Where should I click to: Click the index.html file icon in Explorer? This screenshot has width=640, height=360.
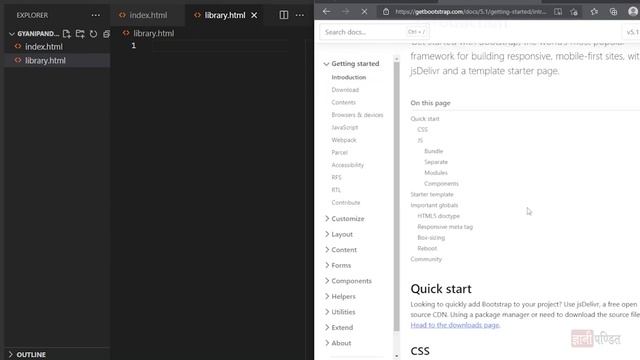coord(18,47)
